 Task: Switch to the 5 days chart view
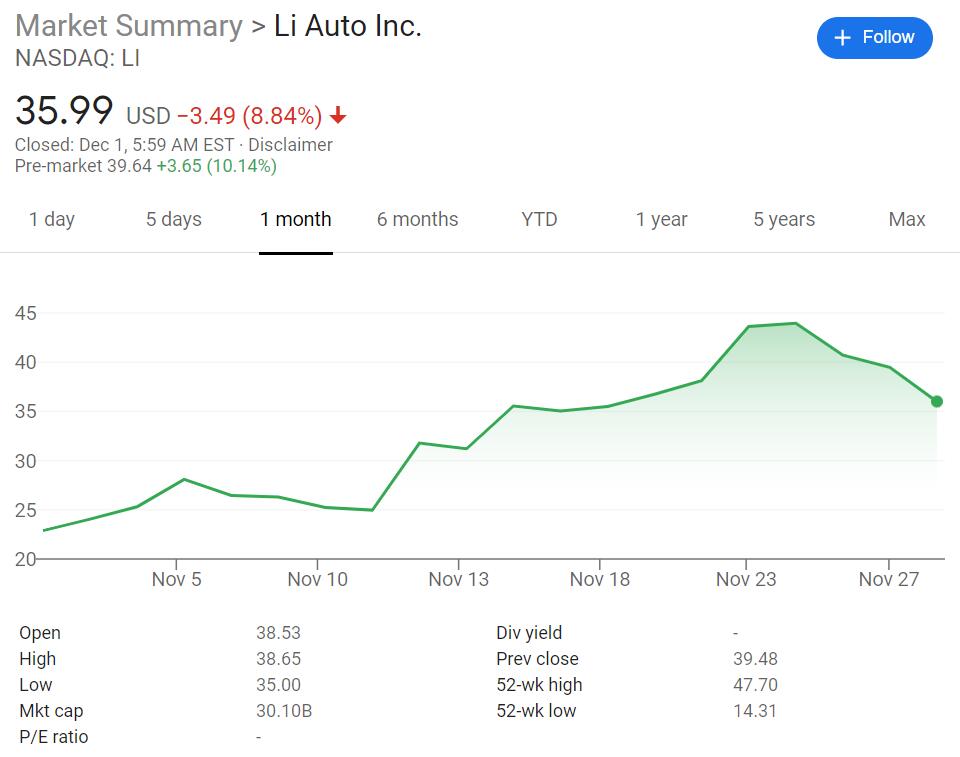(173, 219)
